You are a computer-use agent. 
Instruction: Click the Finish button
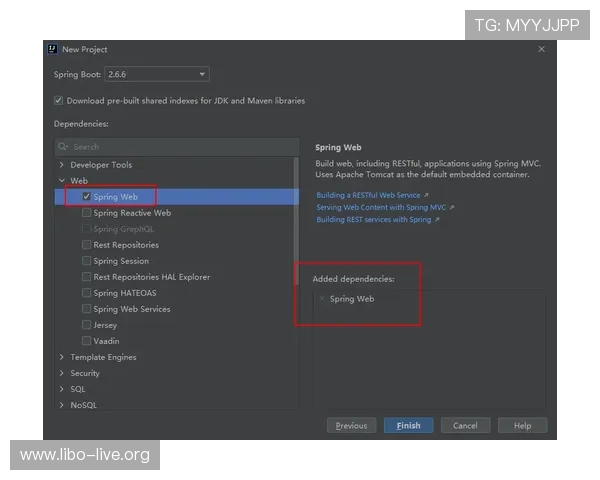[x=408, y=426]
